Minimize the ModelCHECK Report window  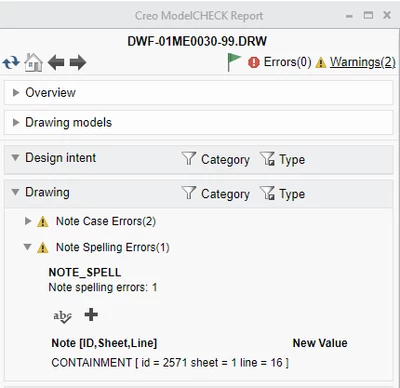[x=349, y=16]
